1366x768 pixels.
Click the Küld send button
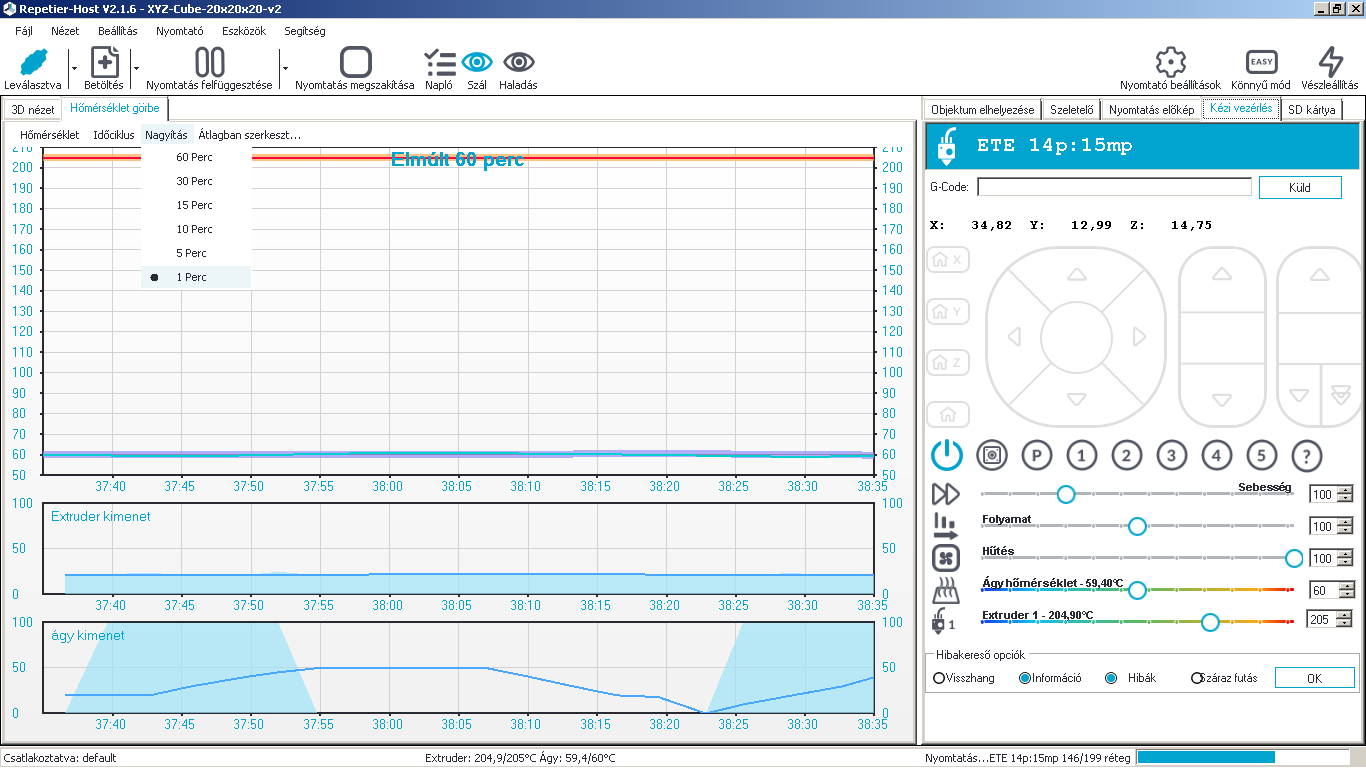tap(1299, 187)
